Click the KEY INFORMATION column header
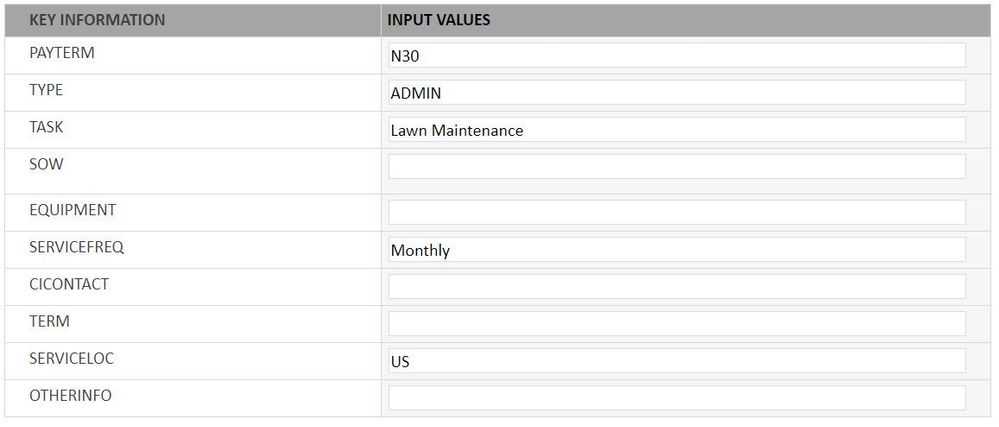Screen dimensions: 999x427 pyautogui.click(x=97, y=20)
